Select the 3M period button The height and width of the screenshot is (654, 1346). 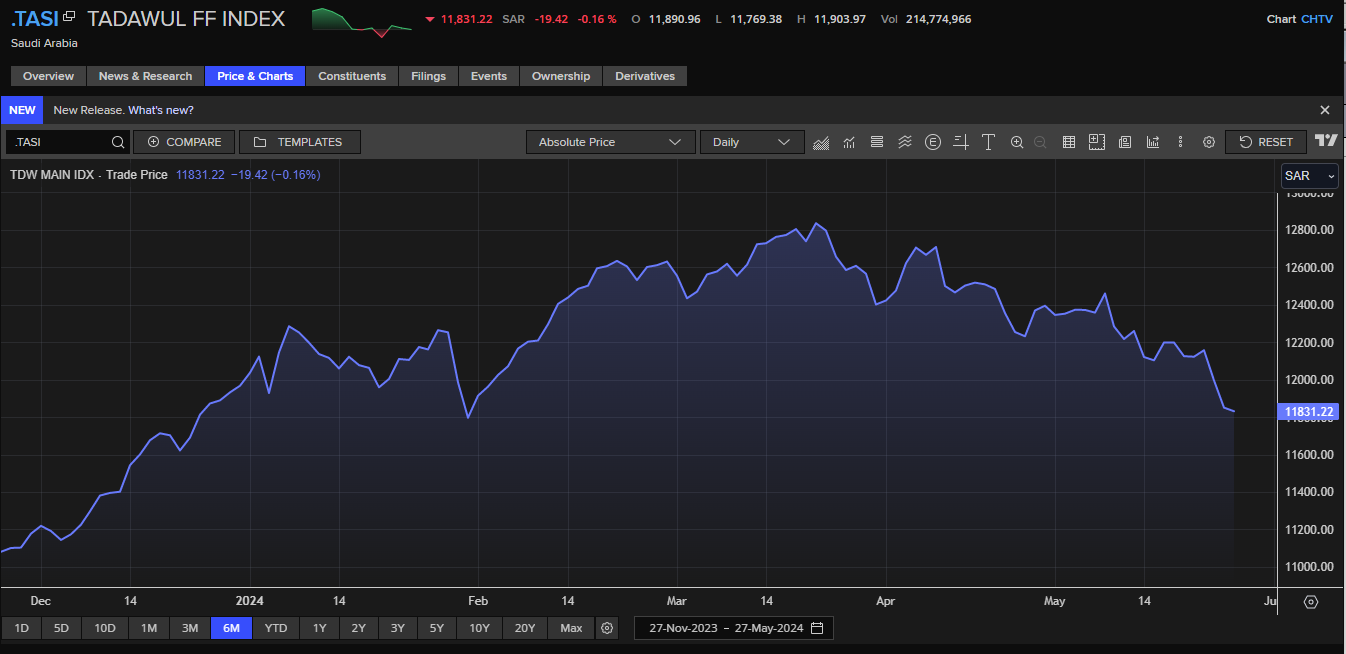coord(190,628)
